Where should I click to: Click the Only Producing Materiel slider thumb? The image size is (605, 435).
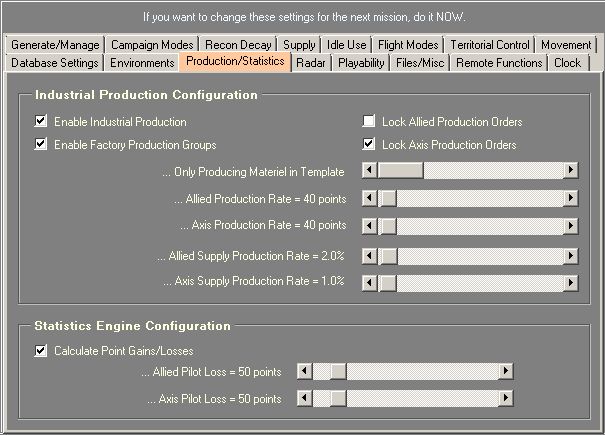point(400,171)
